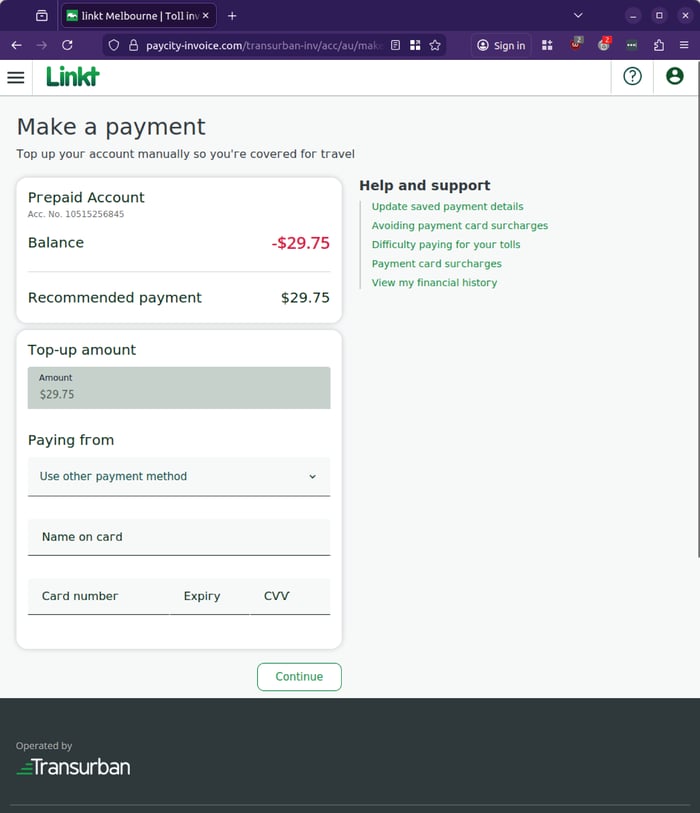700x813 pixels.
Task: Select the 'linkt Melbourne' browser tab
Action: (130, 15)
